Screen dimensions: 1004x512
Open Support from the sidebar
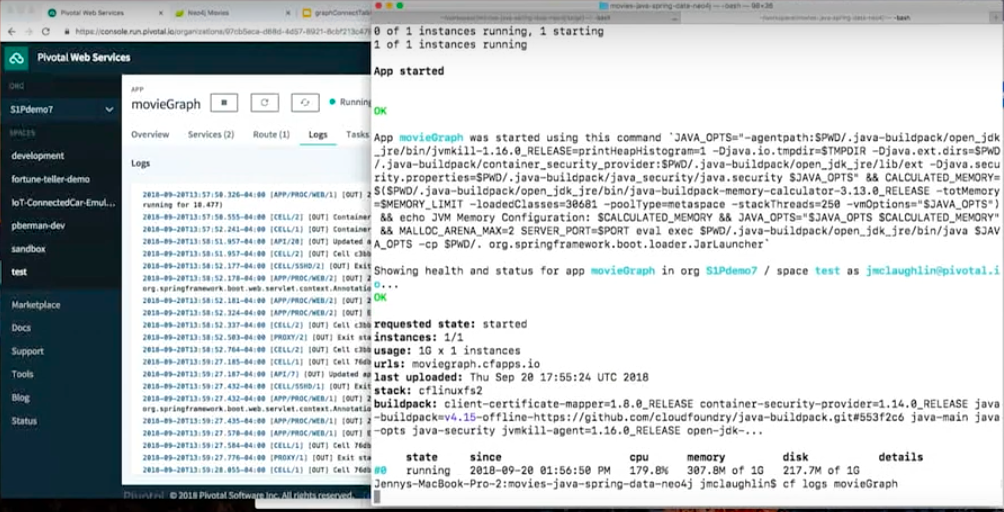[x=27, y=351]
